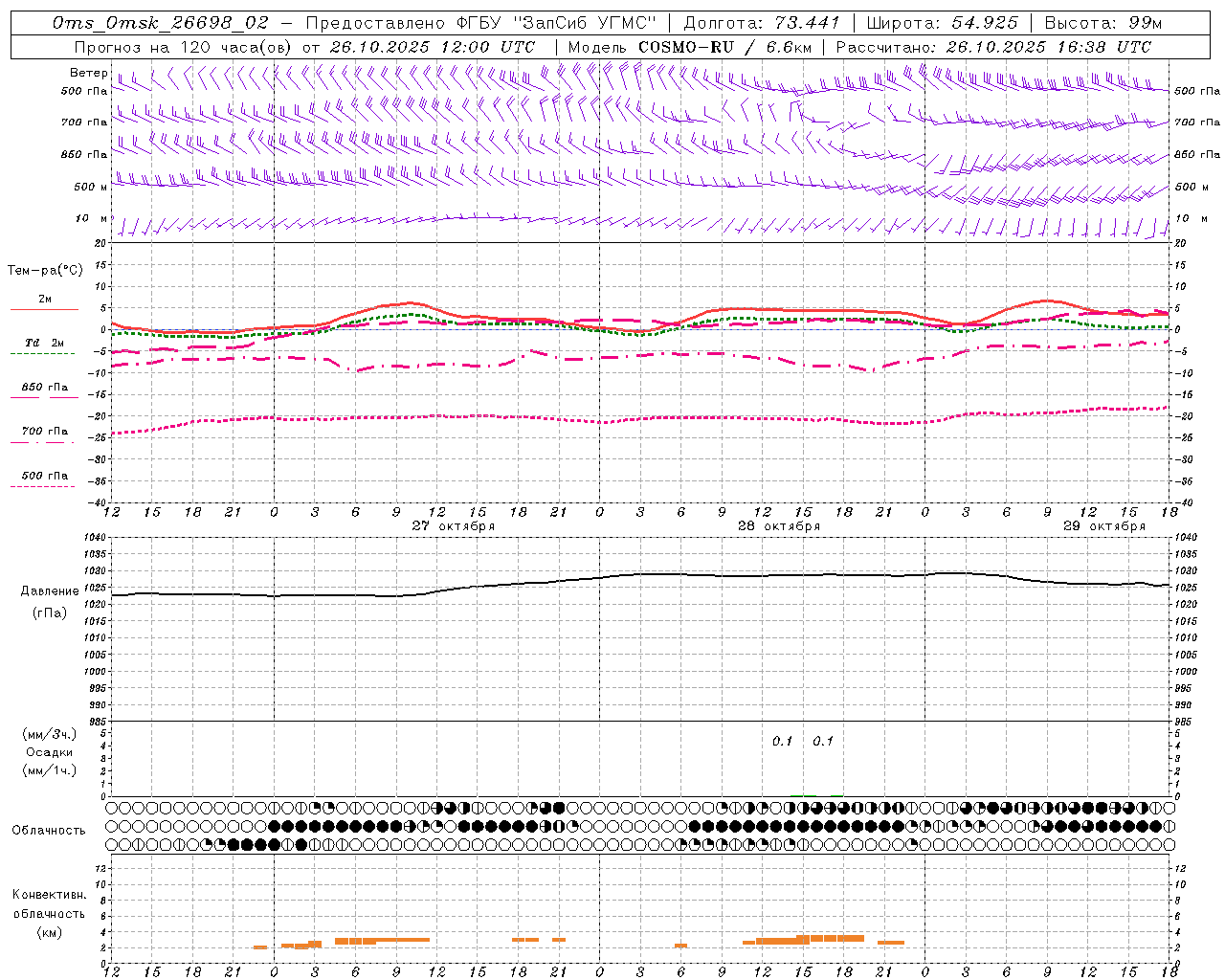Select the Осадки panel label

pos(50,752)
